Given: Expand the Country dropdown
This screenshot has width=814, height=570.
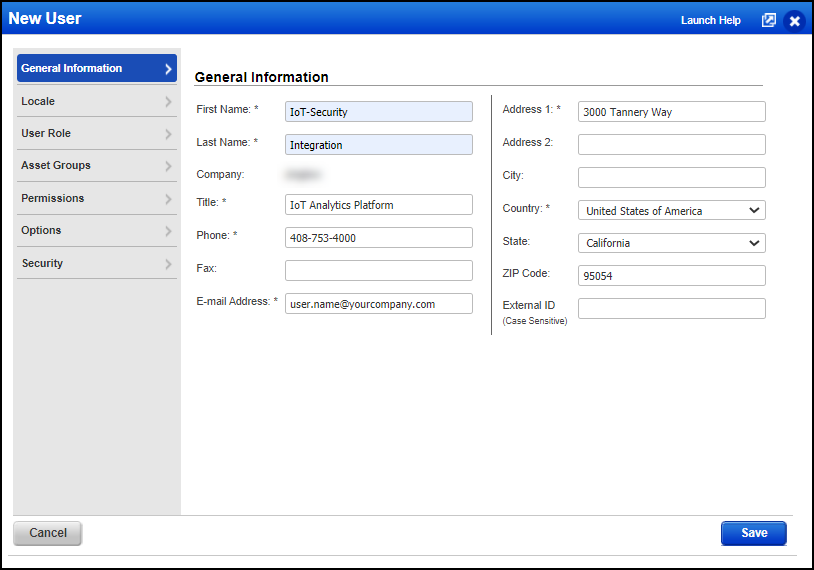Looking at the screenshot, I should click(671, 211).
